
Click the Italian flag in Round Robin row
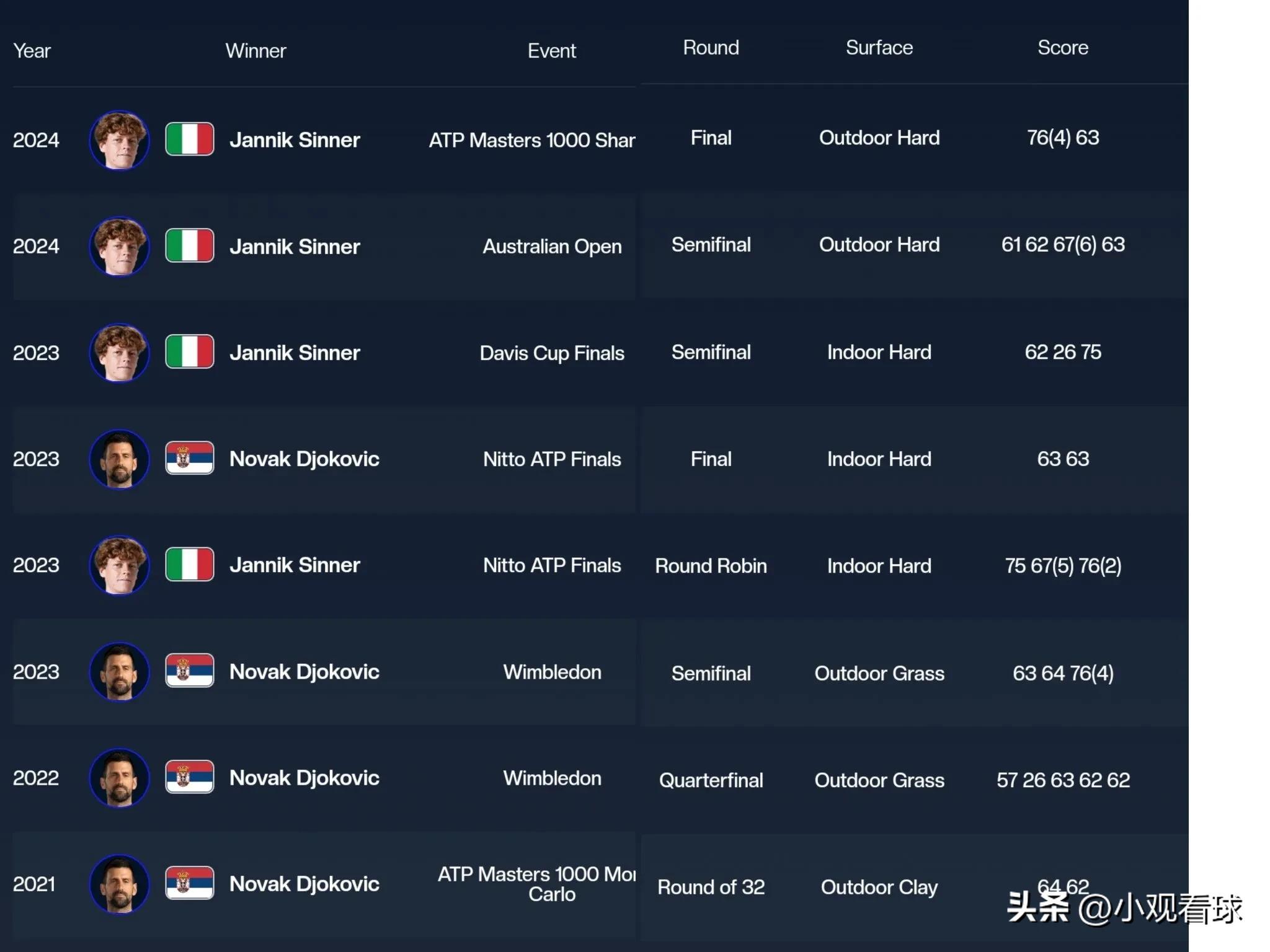click(x=190, y=565)
